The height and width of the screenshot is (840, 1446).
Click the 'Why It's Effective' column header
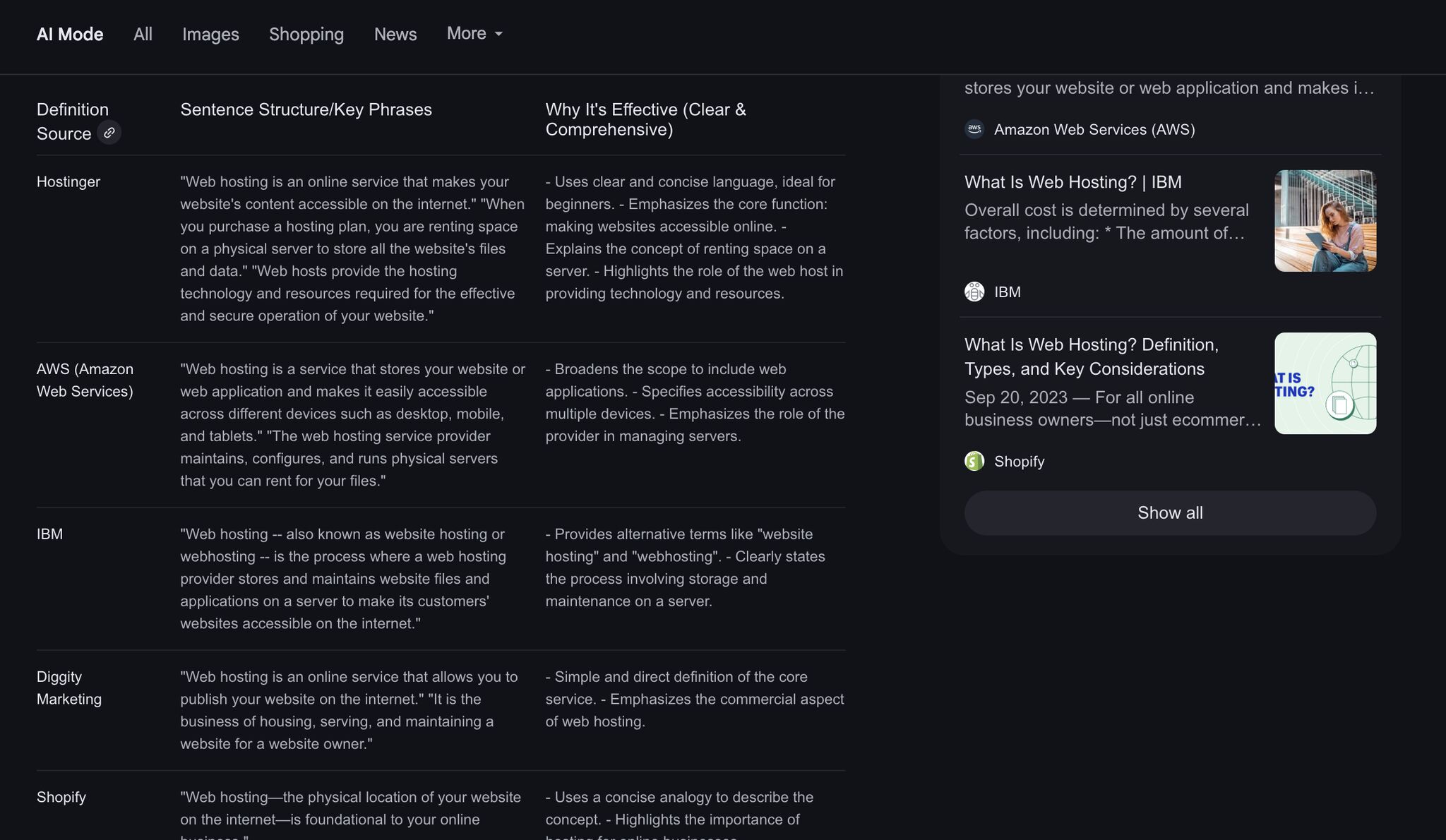[x=645, y=120]
